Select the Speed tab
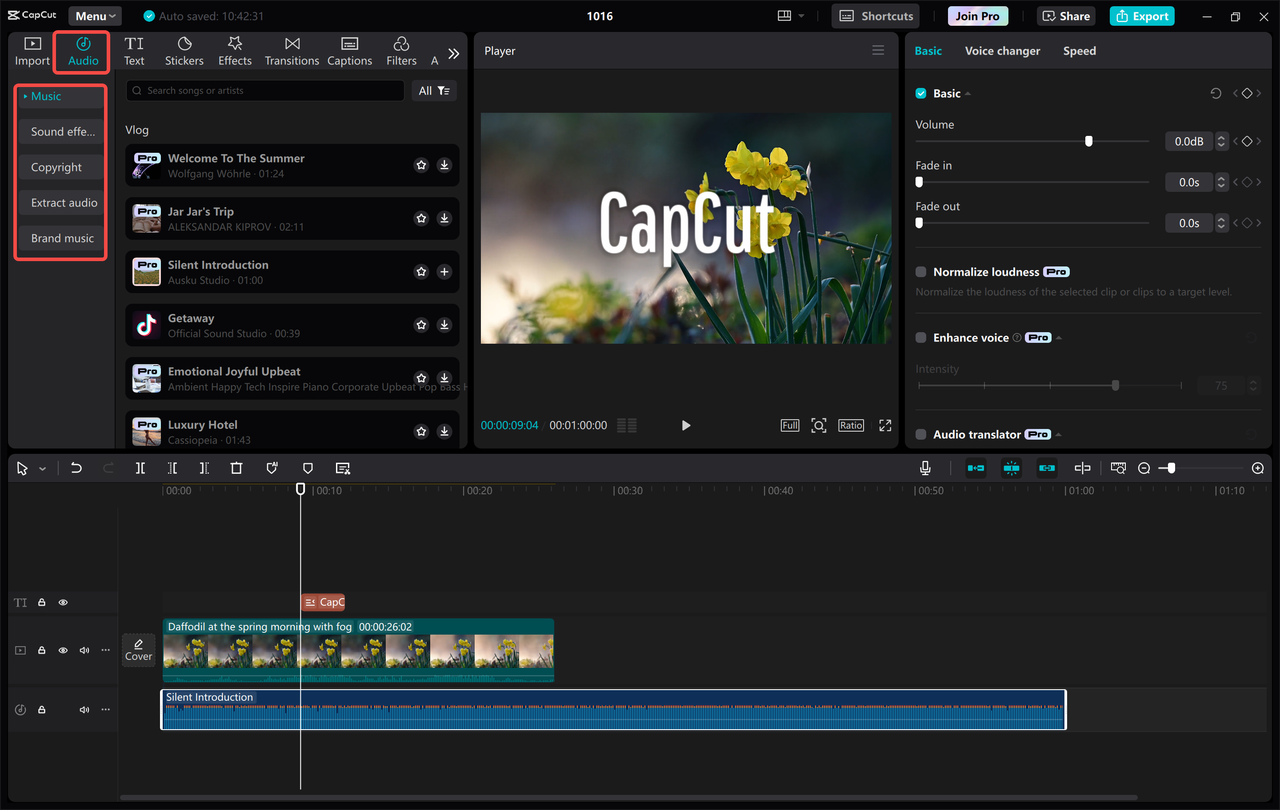Viewport: 1280px width, 810px height. (1079, 50)
